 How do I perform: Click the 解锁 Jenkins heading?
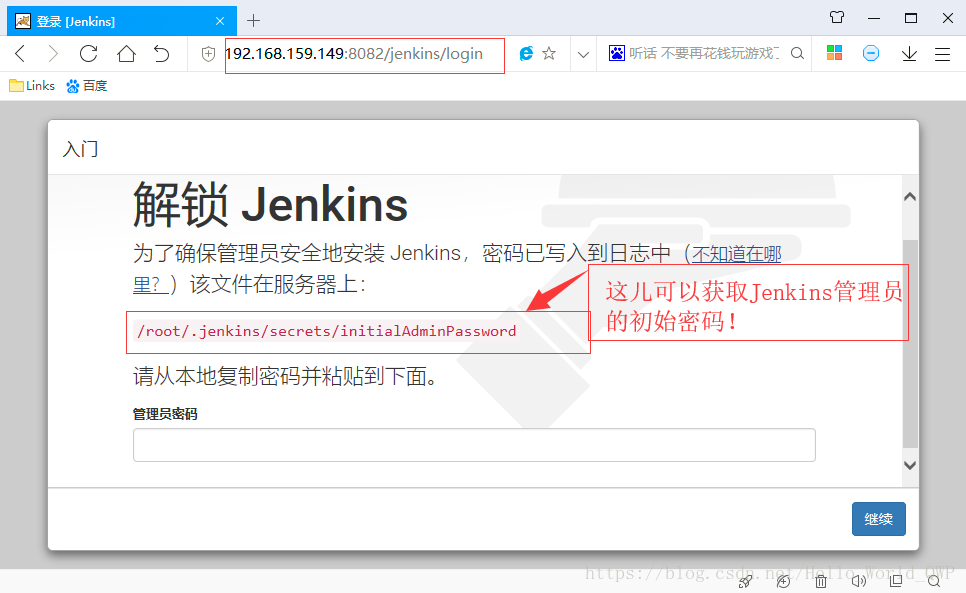coord(270,204)
